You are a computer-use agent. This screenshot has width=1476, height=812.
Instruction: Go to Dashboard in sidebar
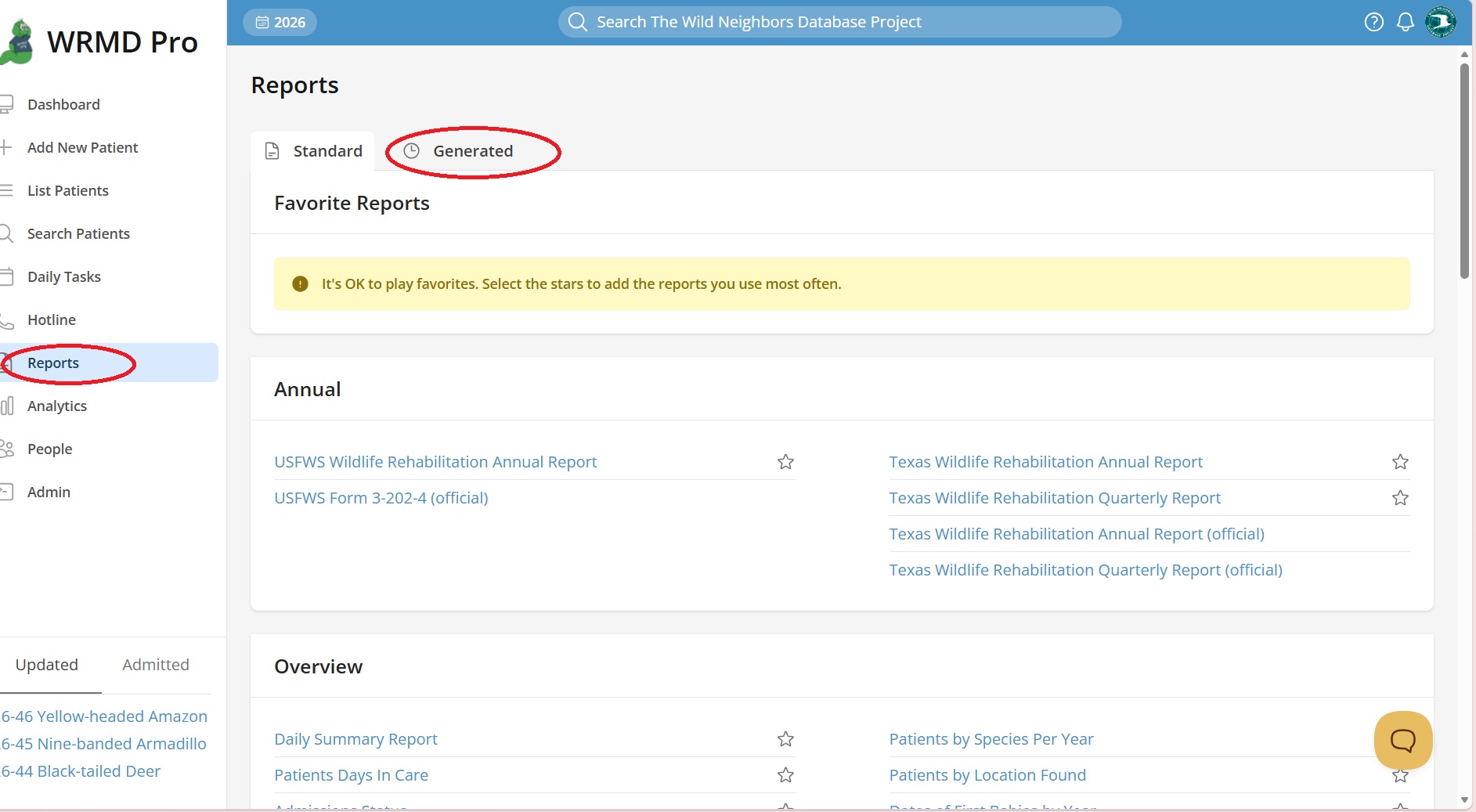[x=63, y=104]
